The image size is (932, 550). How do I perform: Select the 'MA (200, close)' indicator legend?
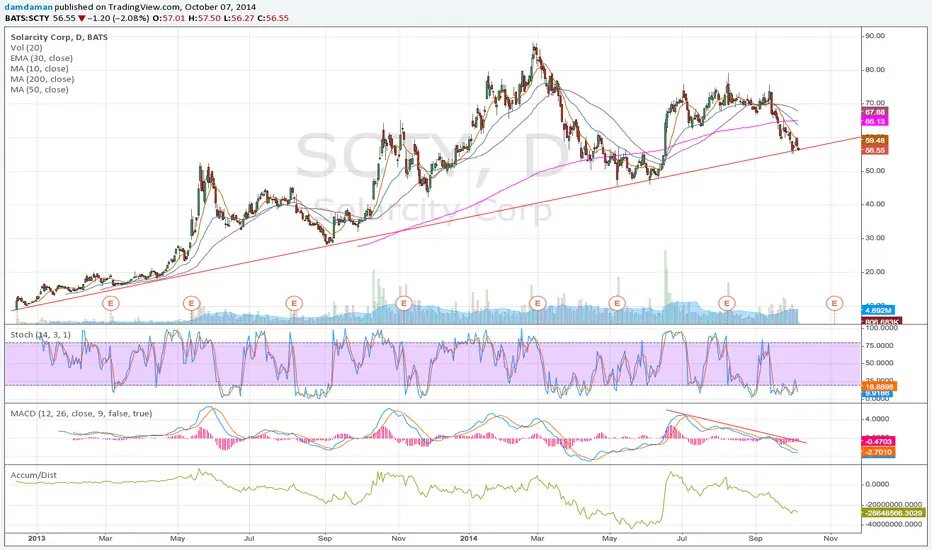point(42,79)
